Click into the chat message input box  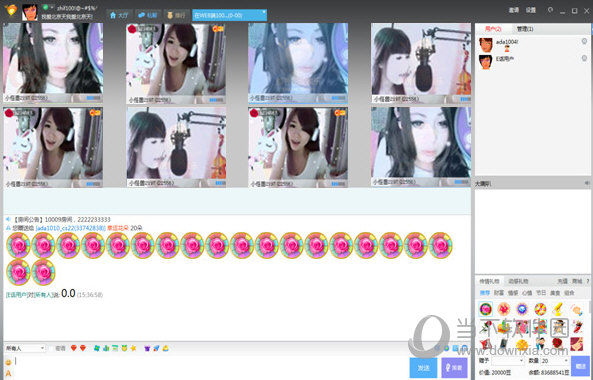click(210, 367)
